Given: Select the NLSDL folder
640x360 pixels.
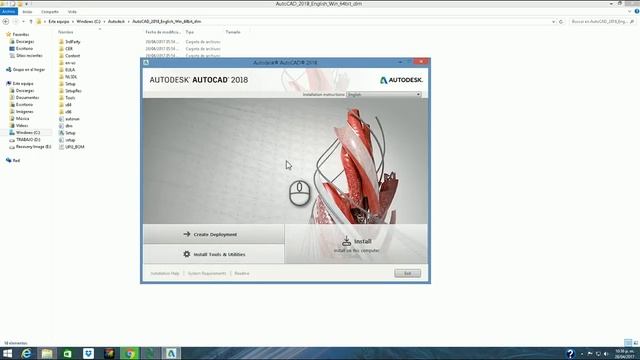Looking at the screenshot, I should 71,77.
